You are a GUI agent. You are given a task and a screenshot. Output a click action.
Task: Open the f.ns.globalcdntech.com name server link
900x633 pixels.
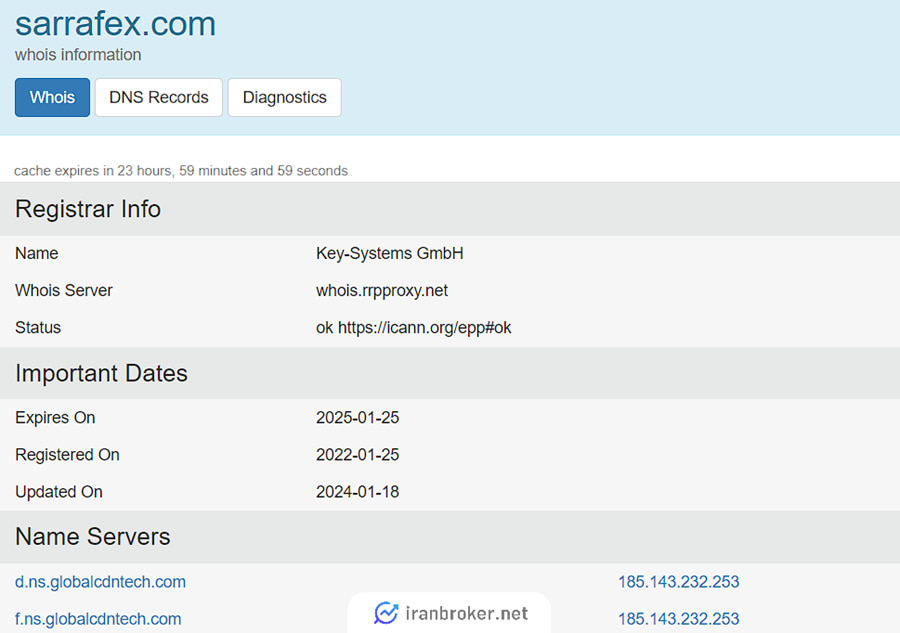[x=98, y=619]
